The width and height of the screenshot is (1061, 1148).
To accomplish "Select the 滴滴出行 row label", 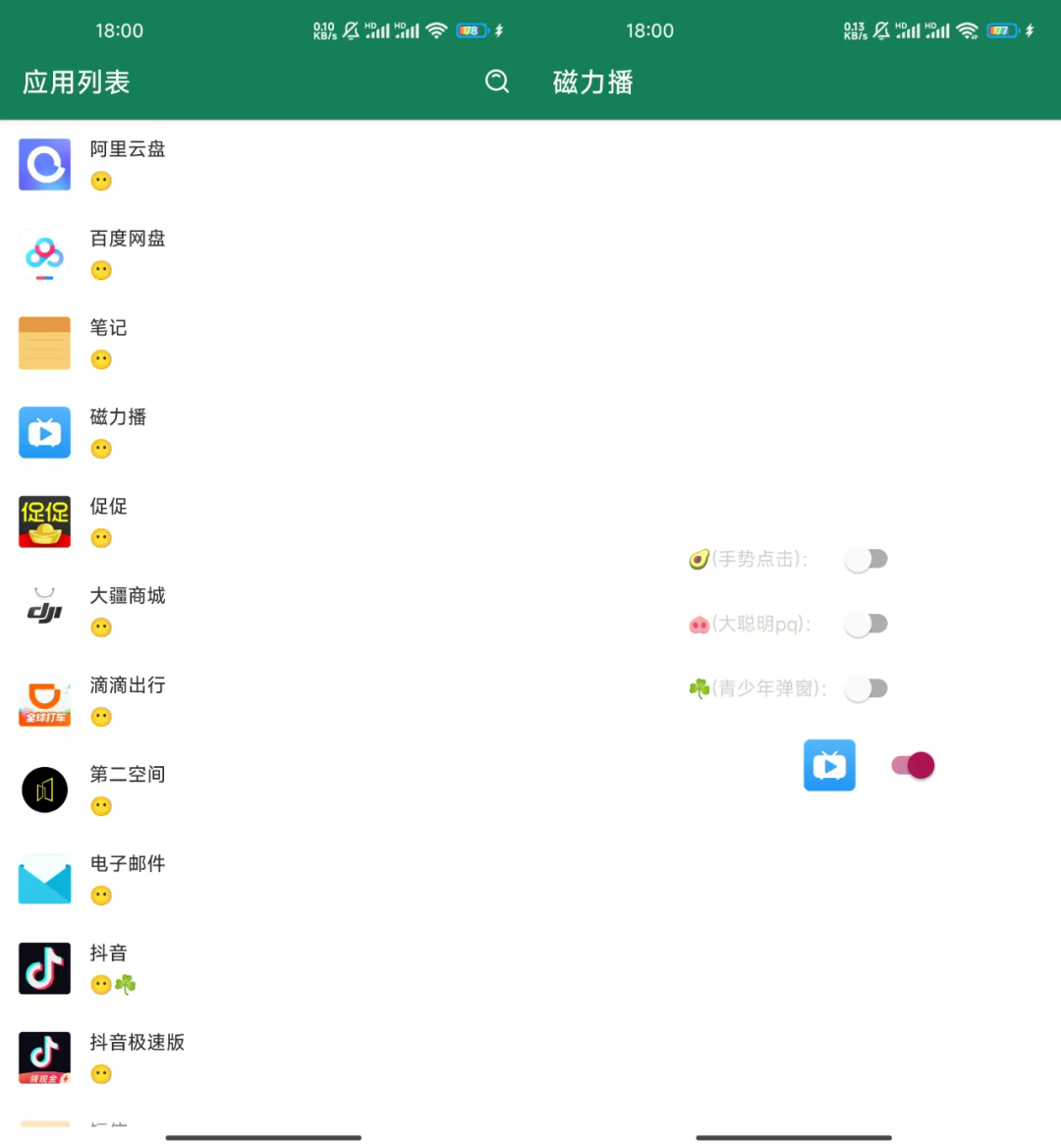I will point(128,684).
